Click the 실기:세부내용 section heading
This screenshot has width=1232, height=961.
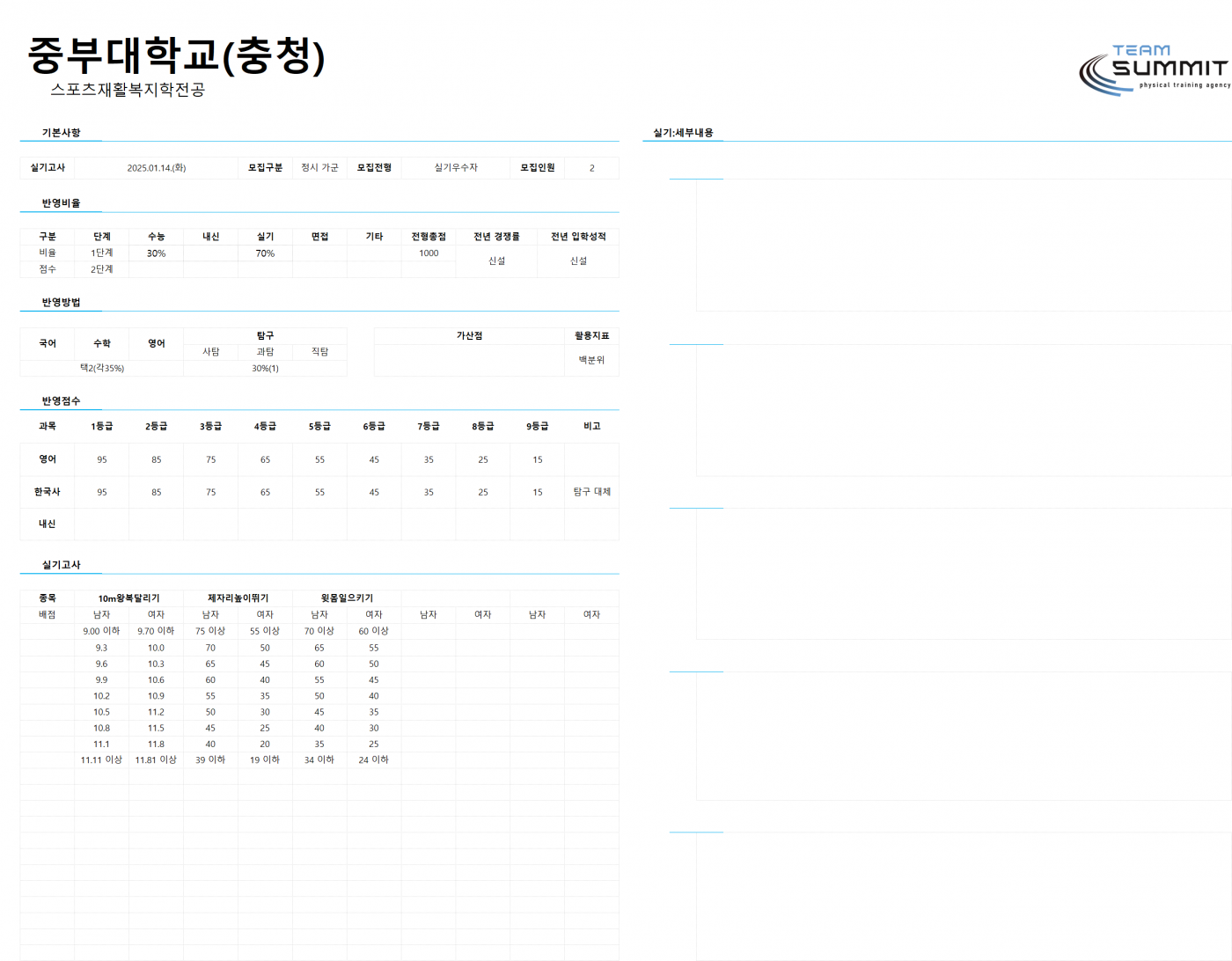click(683, 133)
